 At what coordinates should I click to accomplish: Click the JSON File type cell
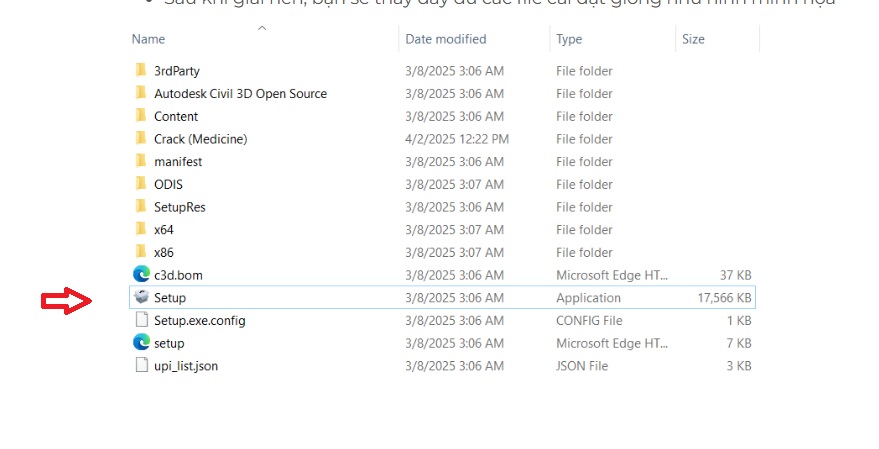[x=582, y=366]
